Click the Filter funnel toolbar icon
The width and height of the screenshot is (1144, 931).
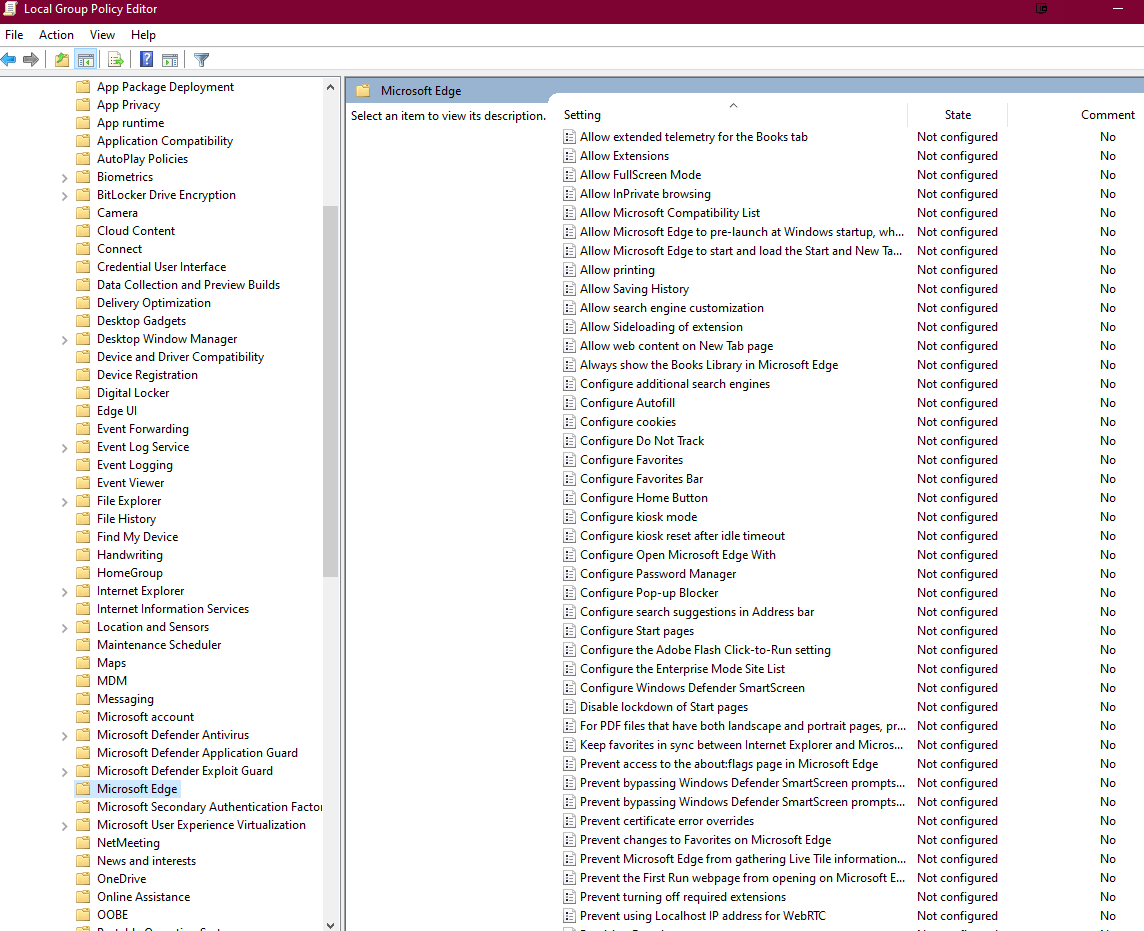coord(202,60)
